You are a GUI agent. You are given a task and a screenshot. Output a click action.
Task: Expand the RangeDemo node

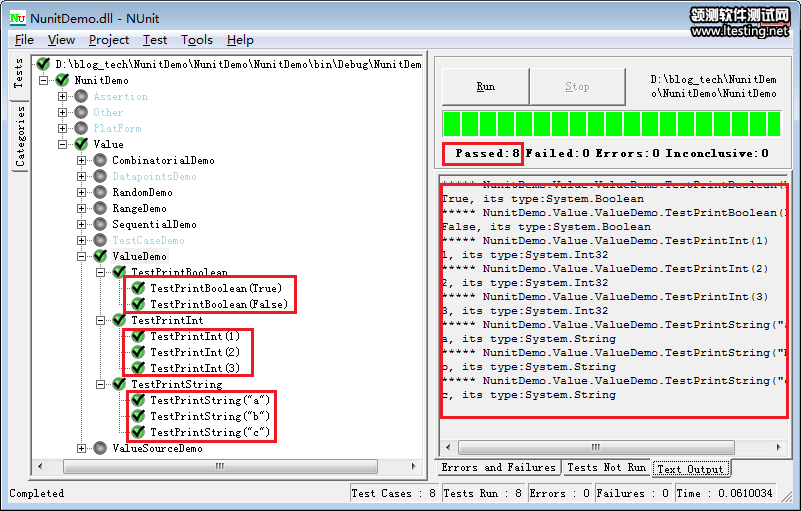[x=81, y=208]
